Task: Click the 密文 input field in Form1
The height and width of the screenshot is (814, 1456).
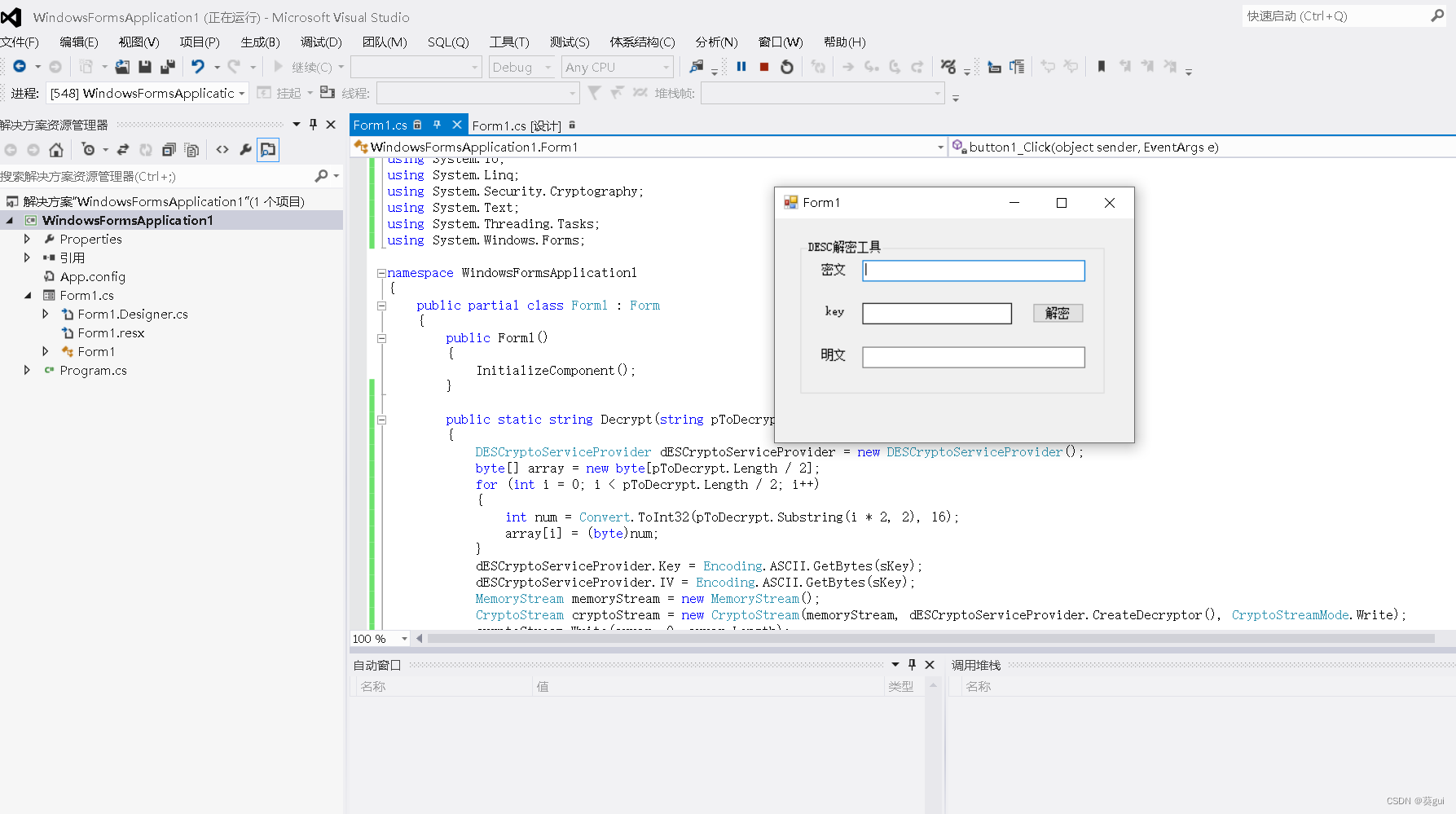Action: (x=974, y=271)
